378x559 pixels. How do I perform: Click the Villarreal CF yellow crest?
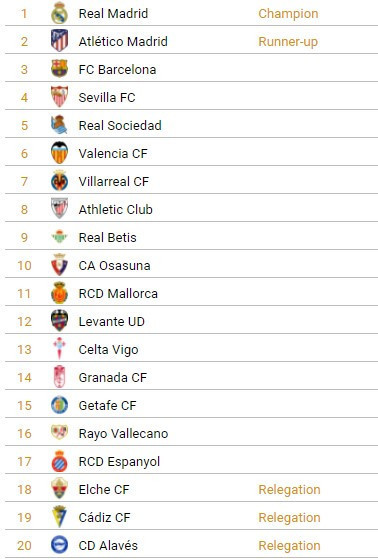tap(59, 181)
